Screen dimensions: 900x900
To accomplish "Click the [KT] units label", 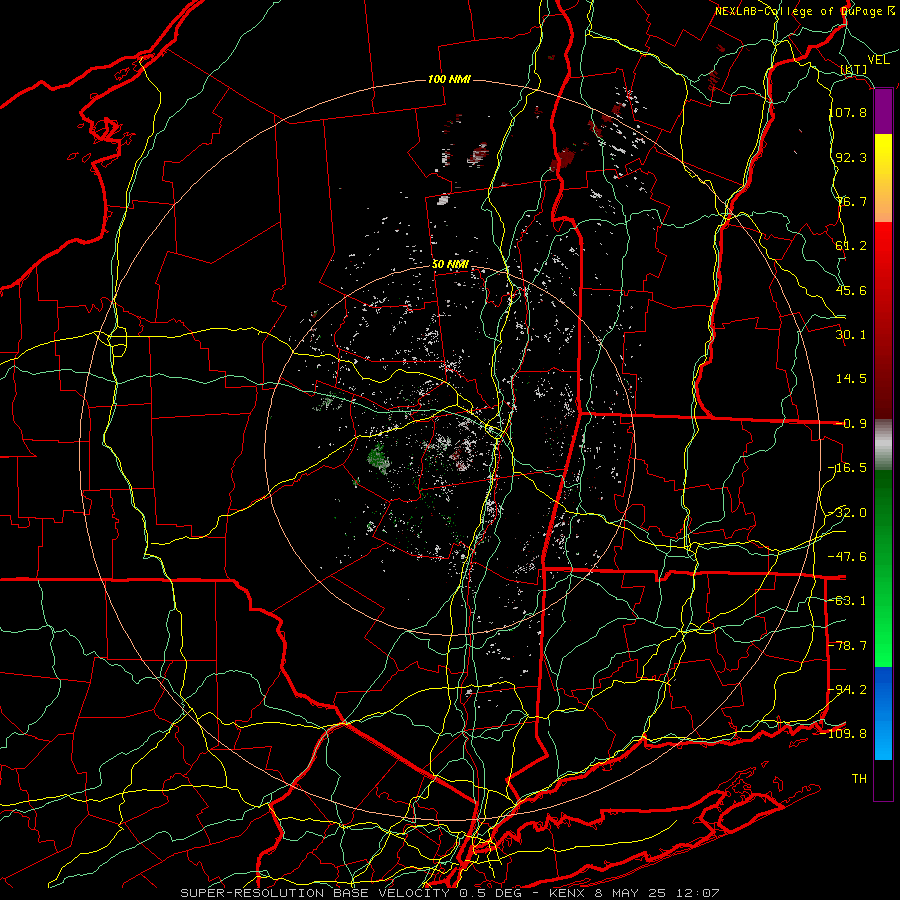I will [x=854, y=69].
